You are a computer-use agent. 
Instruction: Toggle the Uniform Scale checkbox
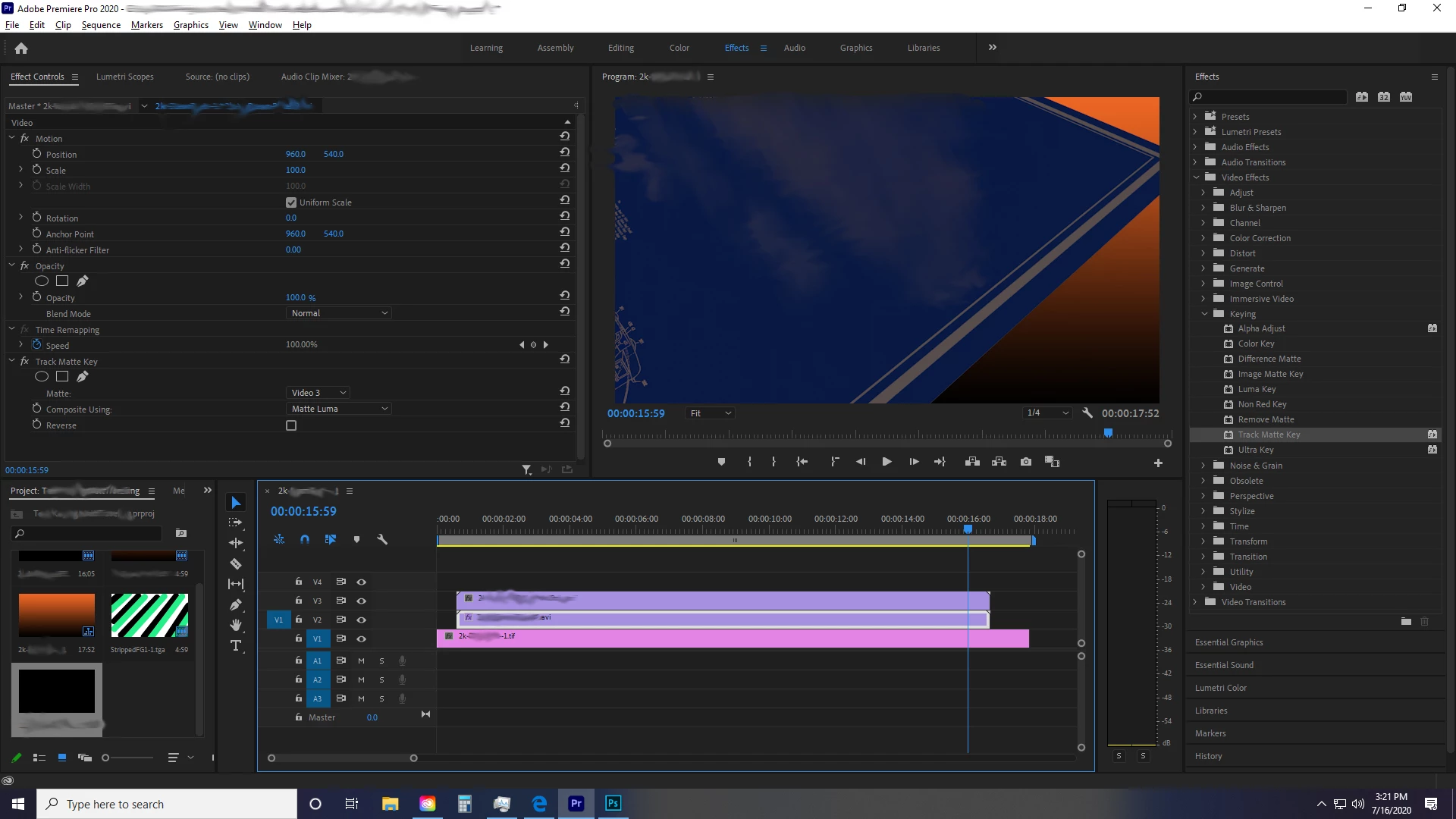click(291, 202)
